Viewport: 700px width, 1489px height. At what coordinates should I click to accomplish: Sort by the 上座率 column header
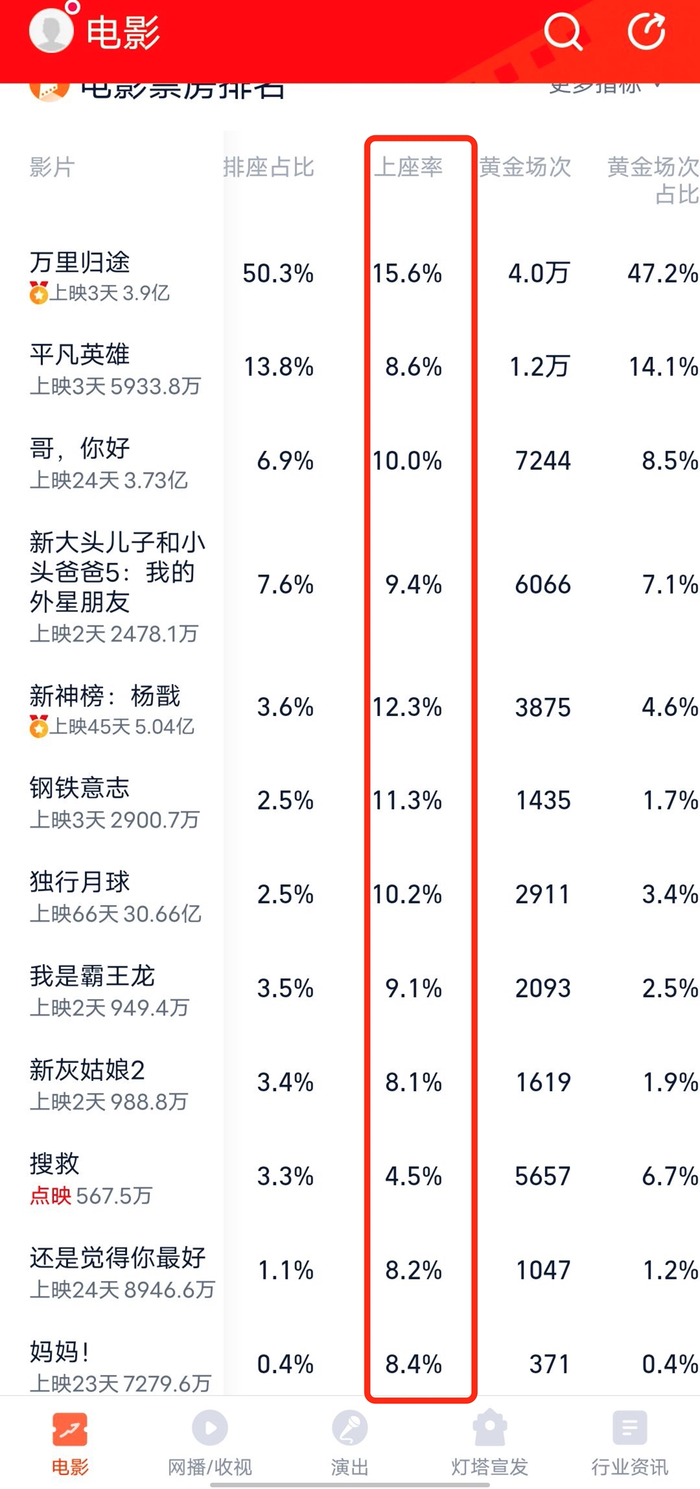pos(409,167)
